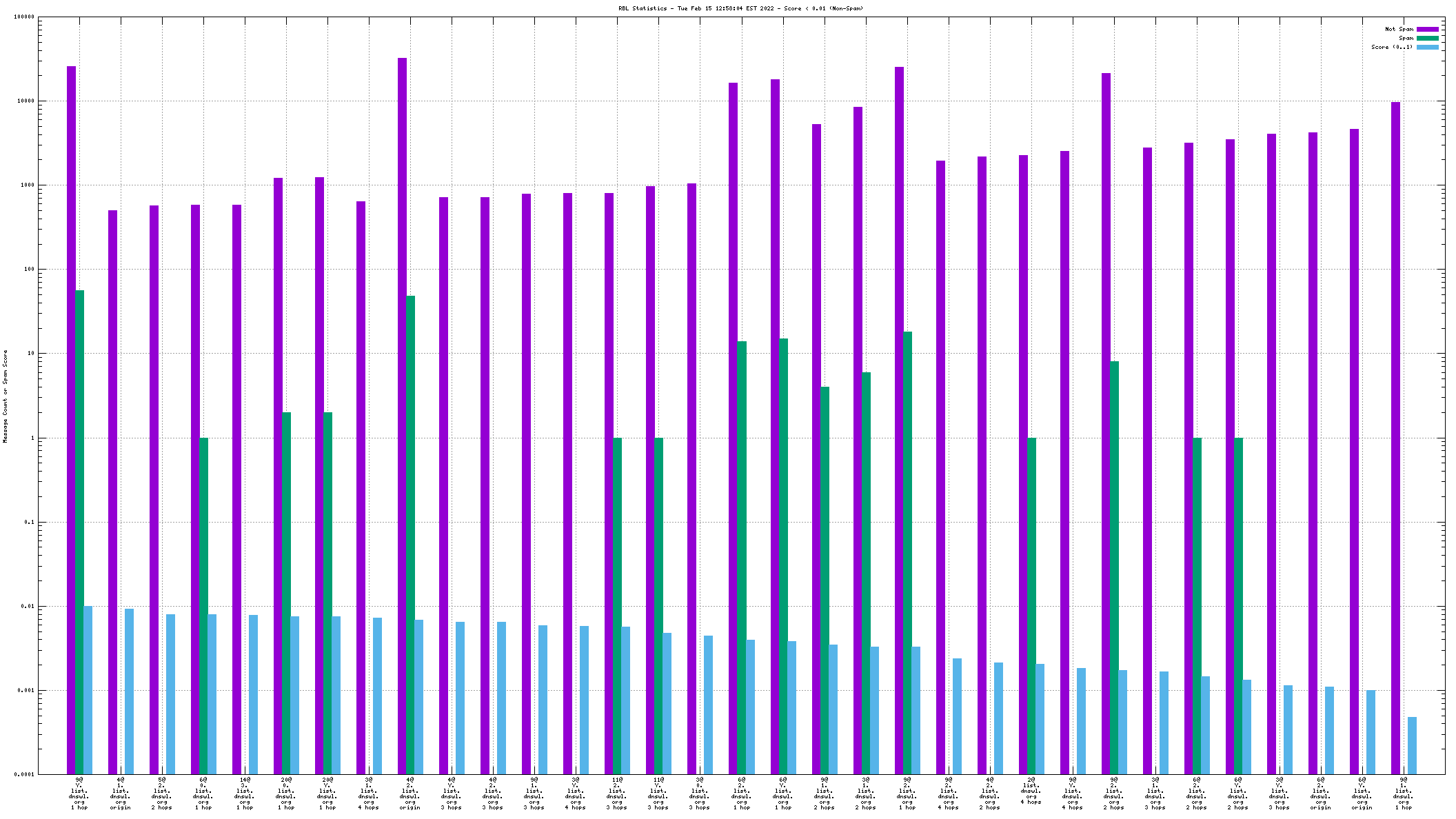Click the last '9@ 1.list.dnswl.org 1 hop' label
Viewport: 1456px width, 819px height.
(1404, 793)
